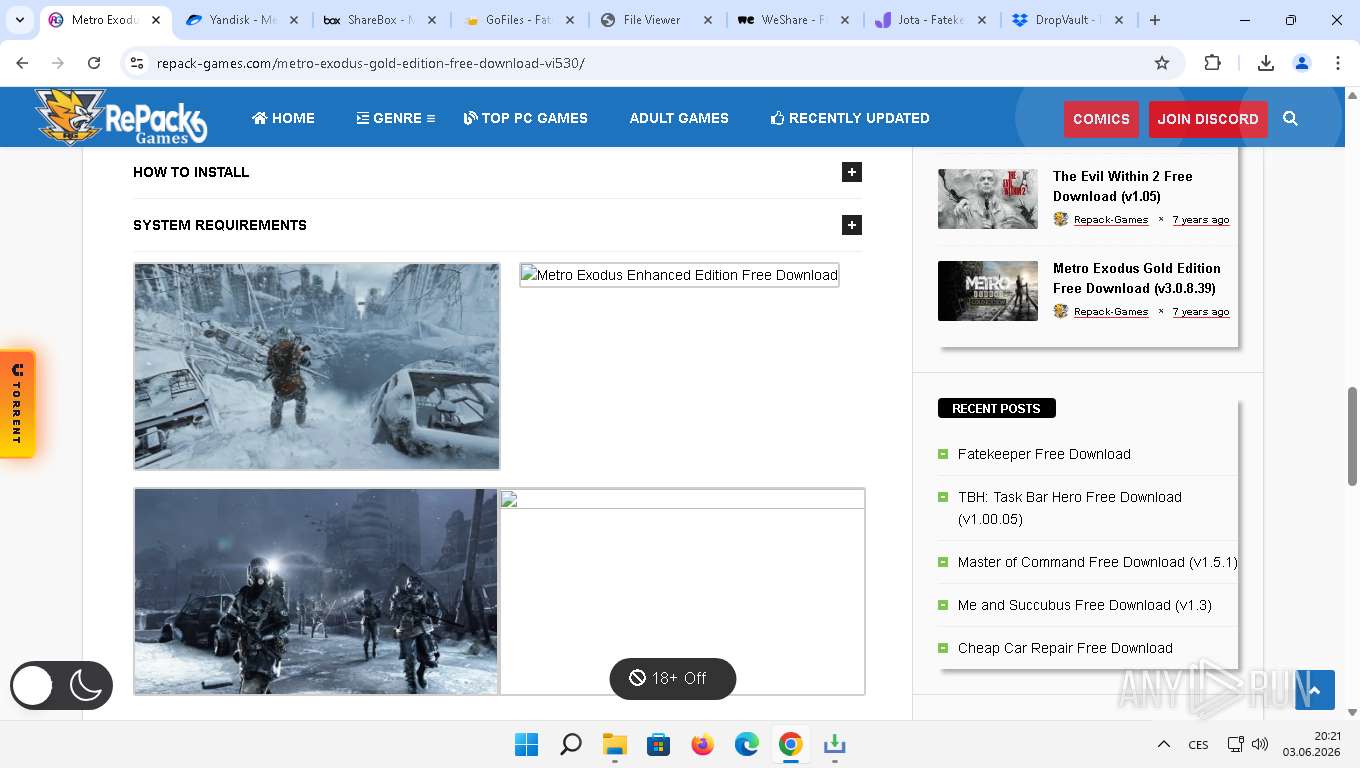Open the GENRE dropdown menu
The height and width of the screenshot is (768, 1360).
click(x=395, y=118)
